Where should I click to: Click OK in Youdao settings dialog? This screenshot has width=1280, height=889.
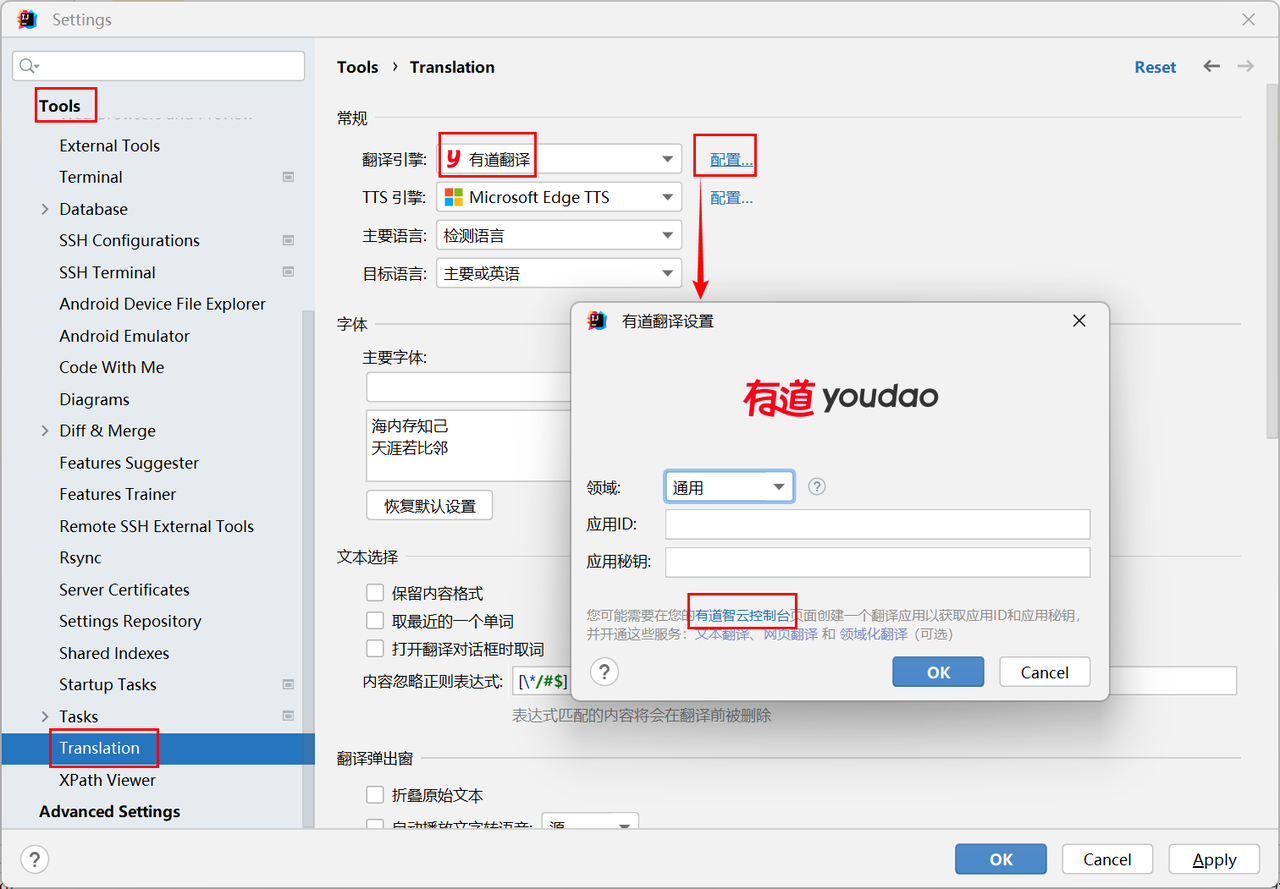pos(938,672)
